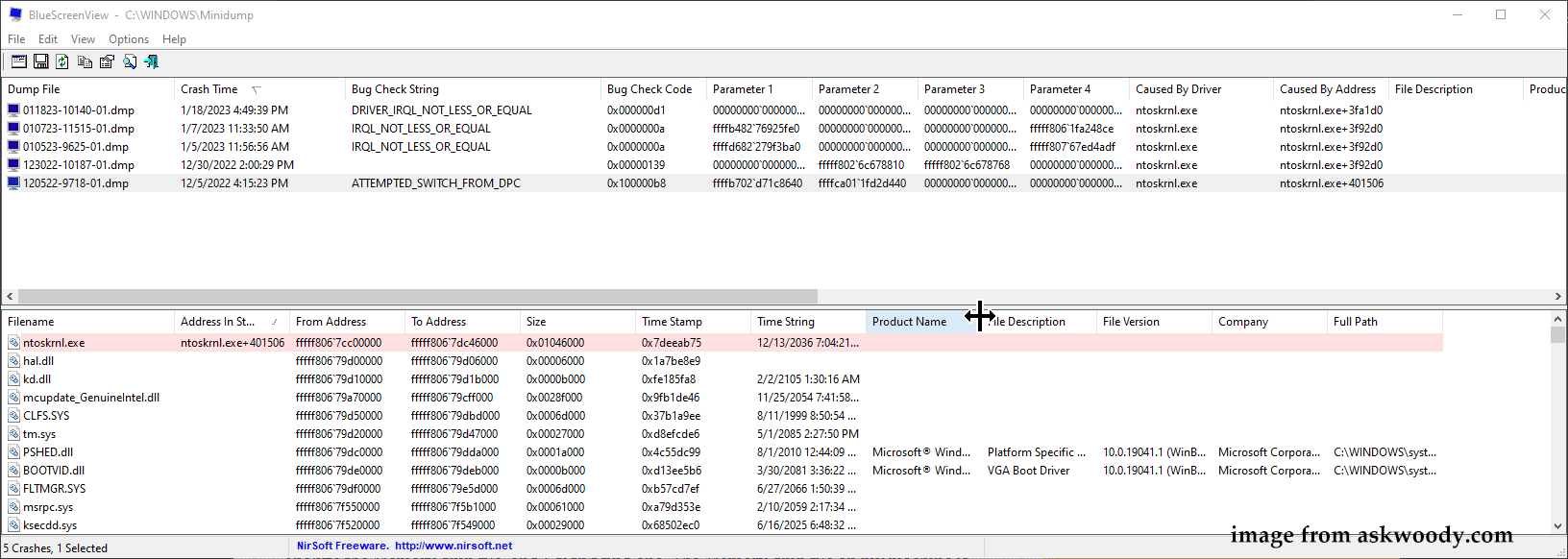Screen dimensions: 1568x559
Task: Sort drivers by File Version header
Action: click(x=1154, y=322)
